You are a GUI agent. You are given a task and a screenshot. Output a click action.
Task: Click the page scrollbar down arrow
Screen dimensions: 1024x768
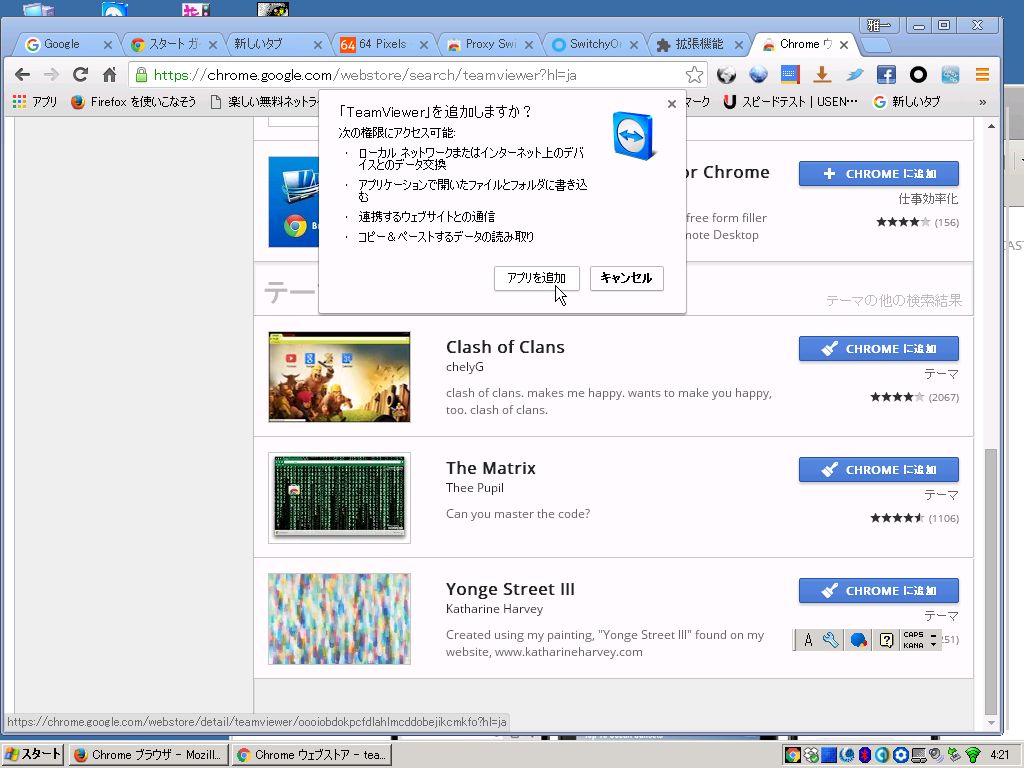991,722
